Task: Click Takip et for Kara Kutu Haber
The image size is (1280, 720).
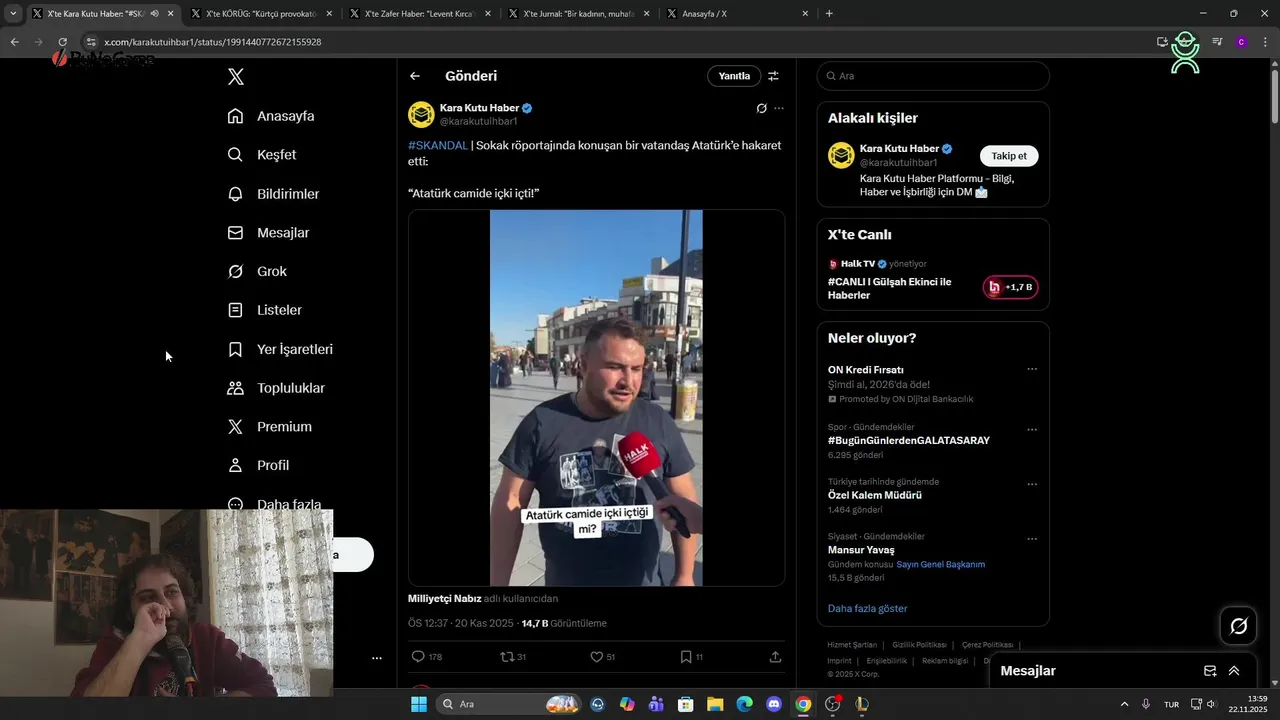Action: point(1009,156)
